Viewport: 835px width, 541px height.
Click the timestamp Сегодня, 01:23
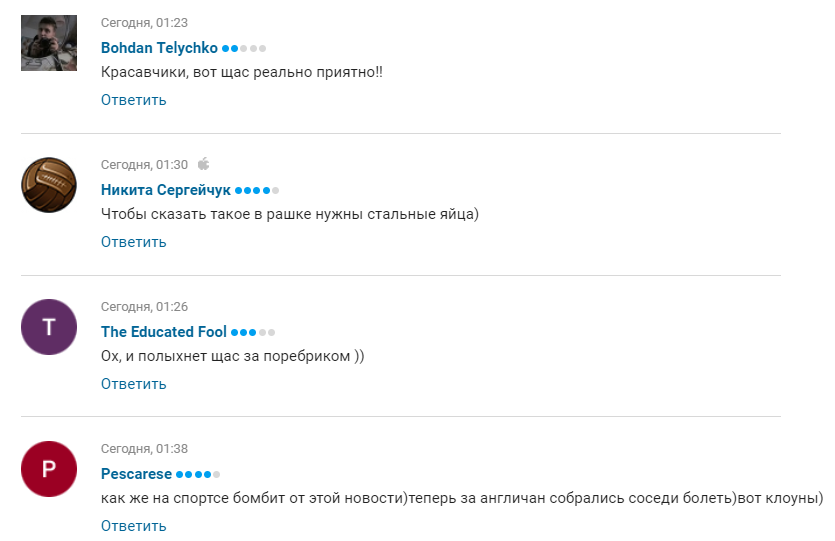144,23
